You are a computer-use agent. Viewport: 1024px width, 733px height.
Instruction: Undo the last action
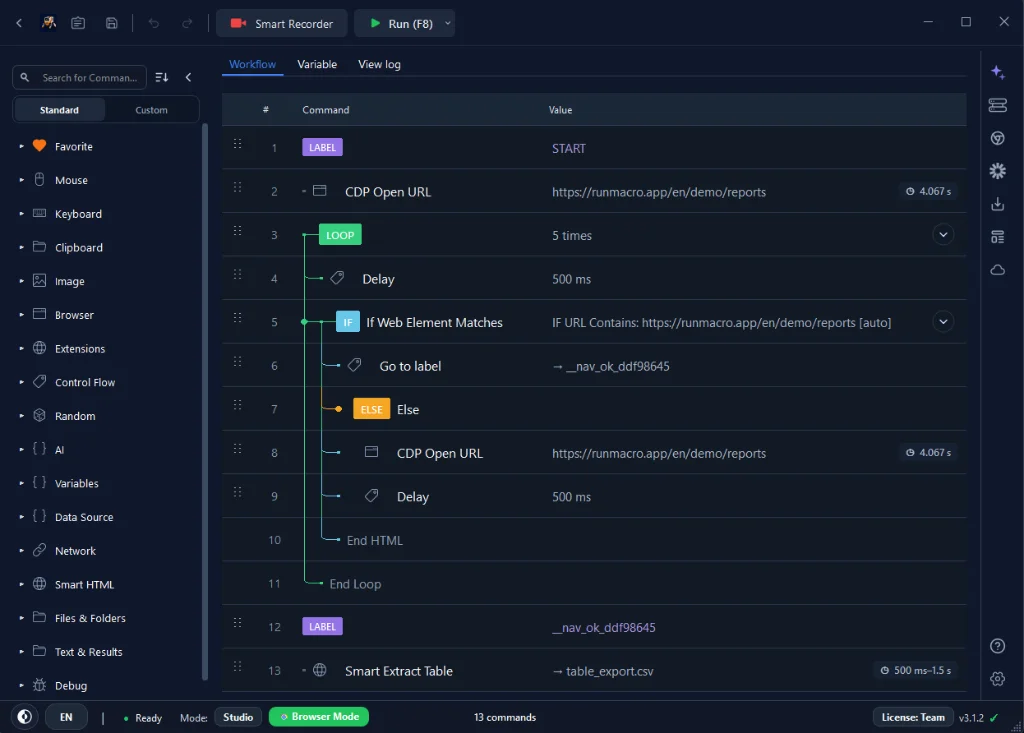153,24
